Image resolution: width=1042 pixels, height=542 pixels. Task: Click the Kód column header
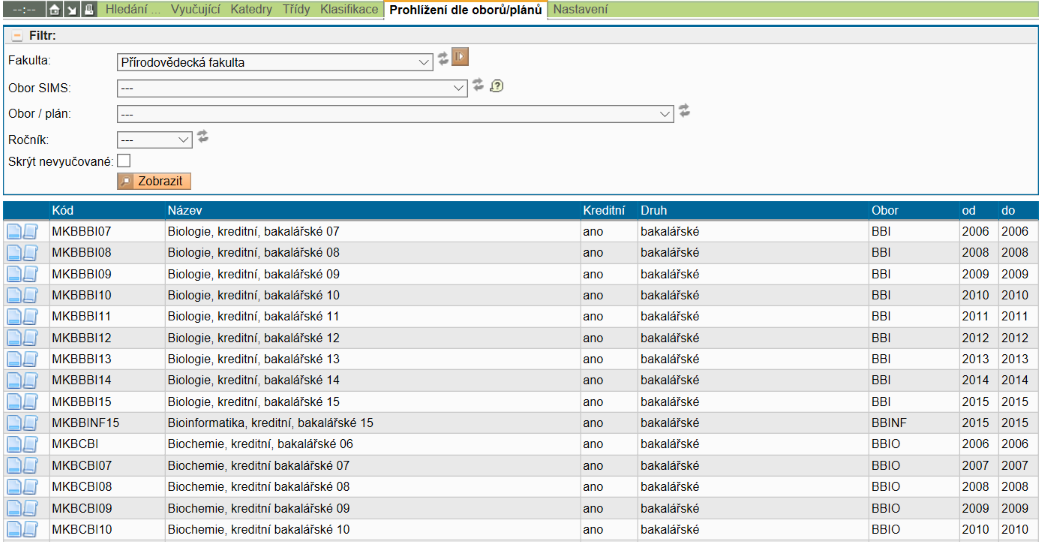(63, 211)
